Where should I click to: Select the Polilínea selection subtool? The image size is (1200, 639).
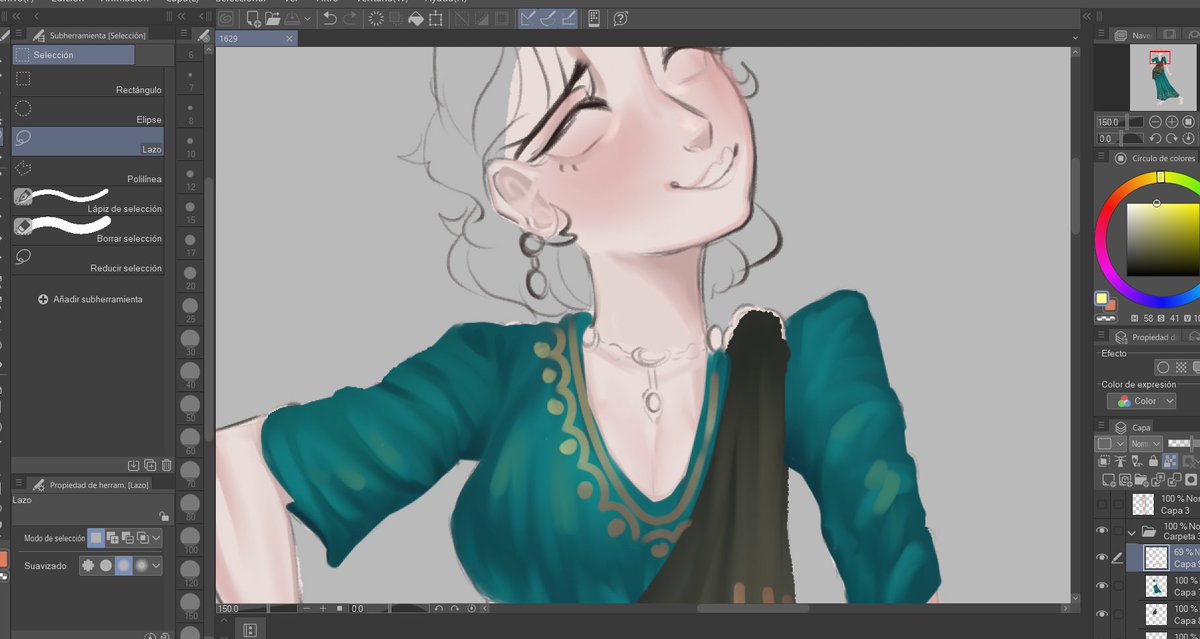(x=88, y=171)
